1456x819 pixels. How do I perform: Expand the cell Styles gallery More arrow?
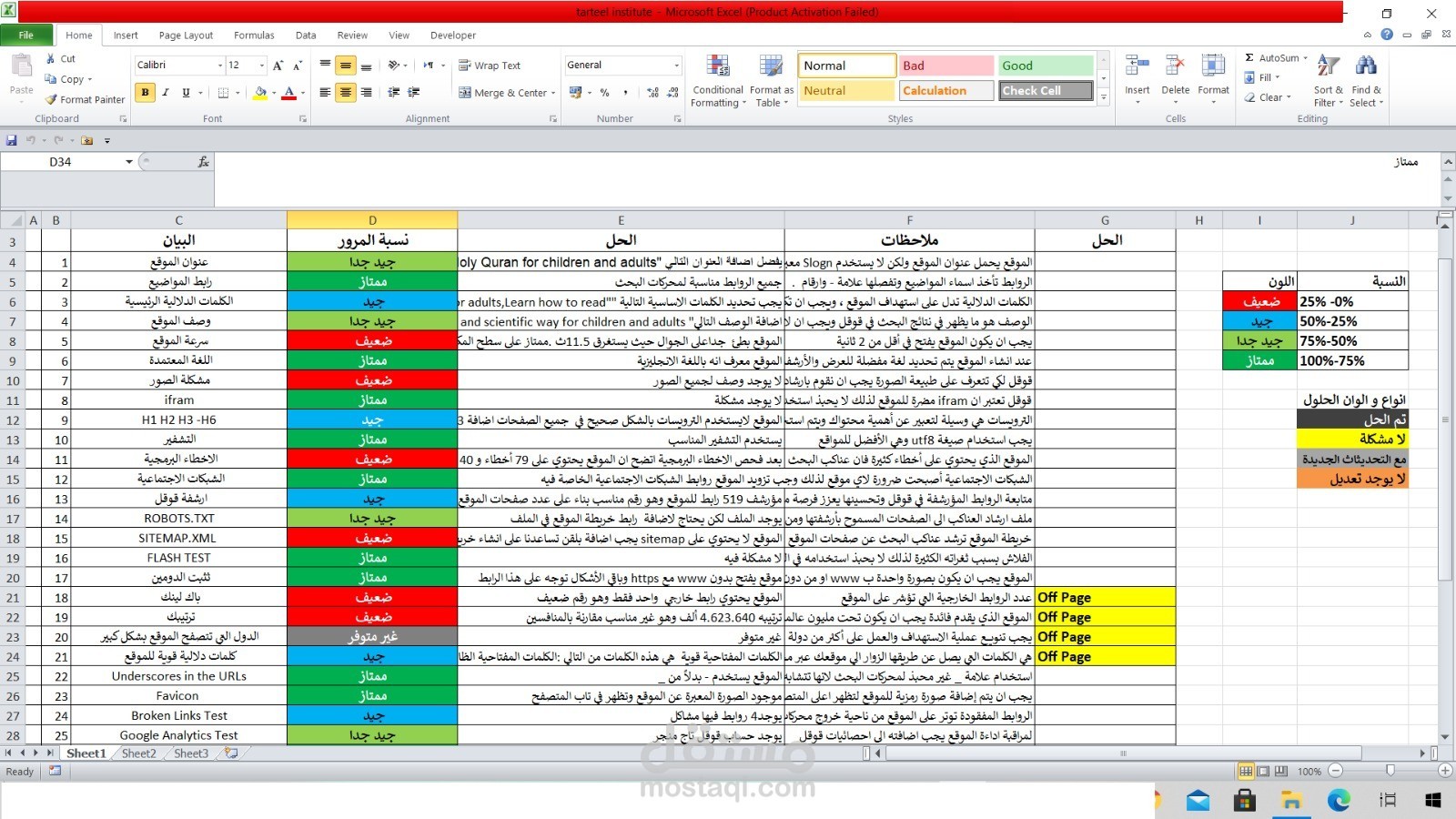point(1104,97)
